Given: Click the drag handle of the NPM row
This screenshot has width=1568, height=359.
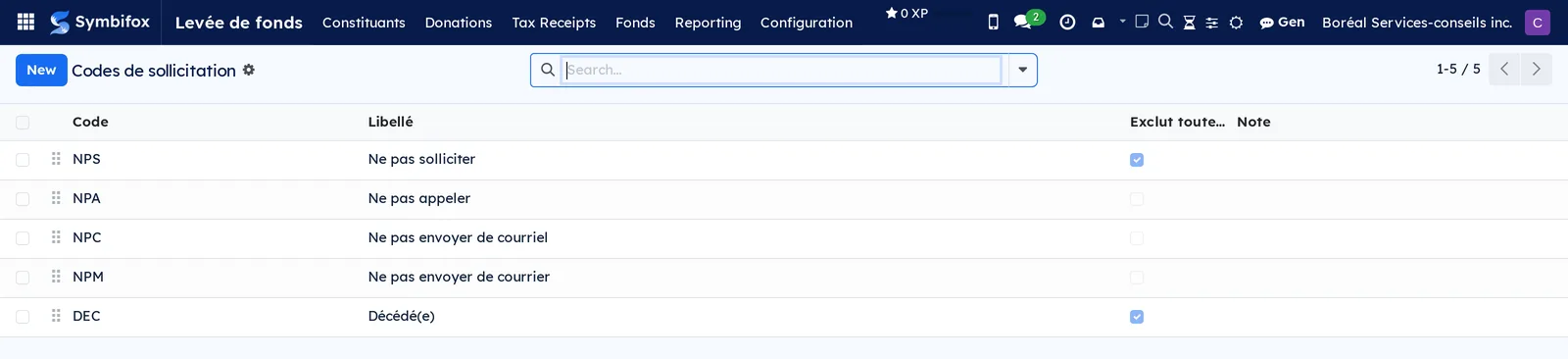Looking at the screenshot, I should click(x=56, y=277).
